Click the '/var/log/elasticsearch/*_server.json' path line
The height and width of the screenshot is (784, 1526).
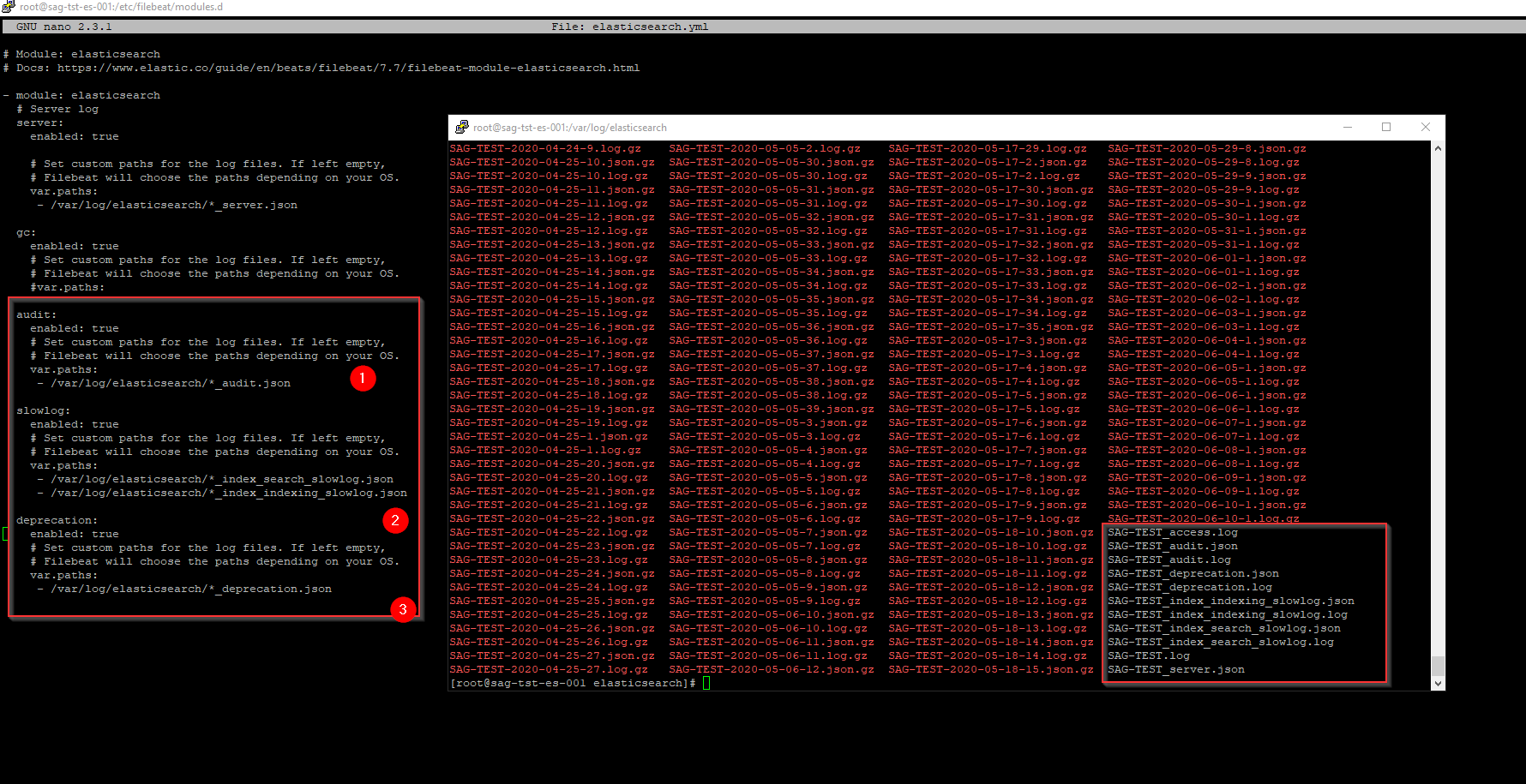(167, 205)
